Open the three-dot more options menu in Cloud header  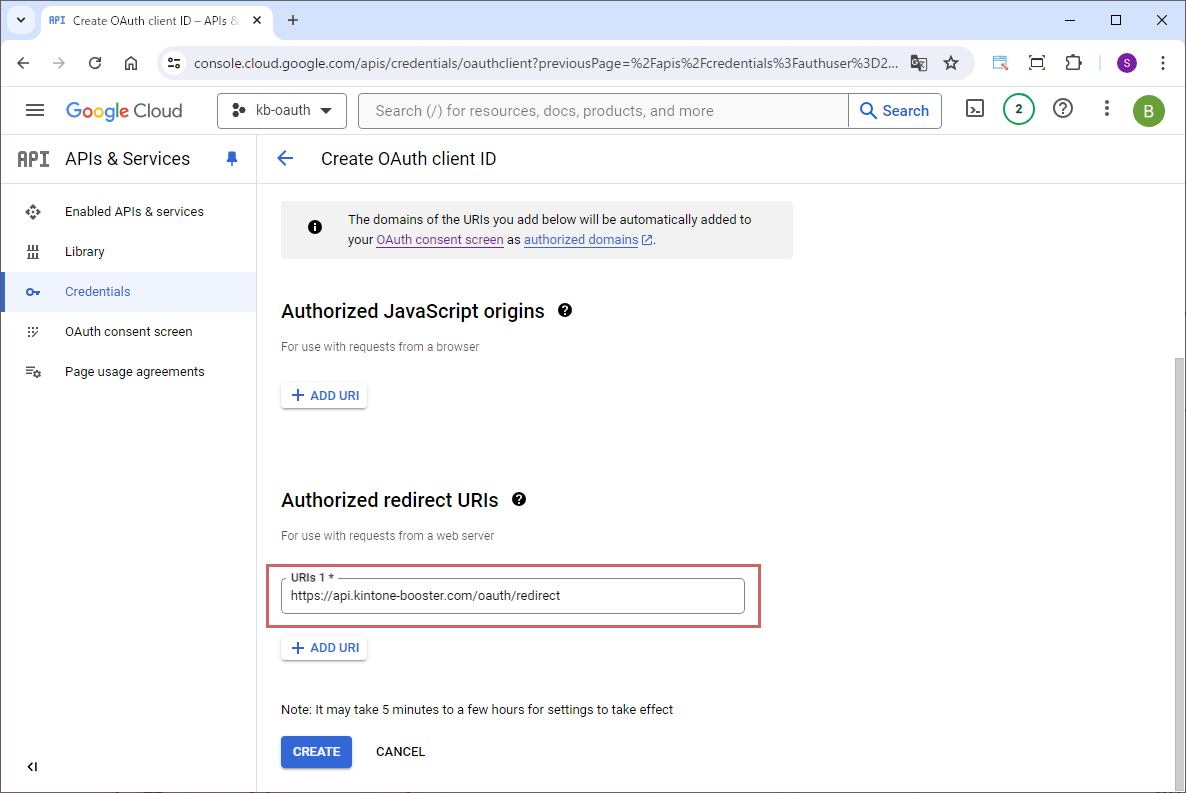1106,110
